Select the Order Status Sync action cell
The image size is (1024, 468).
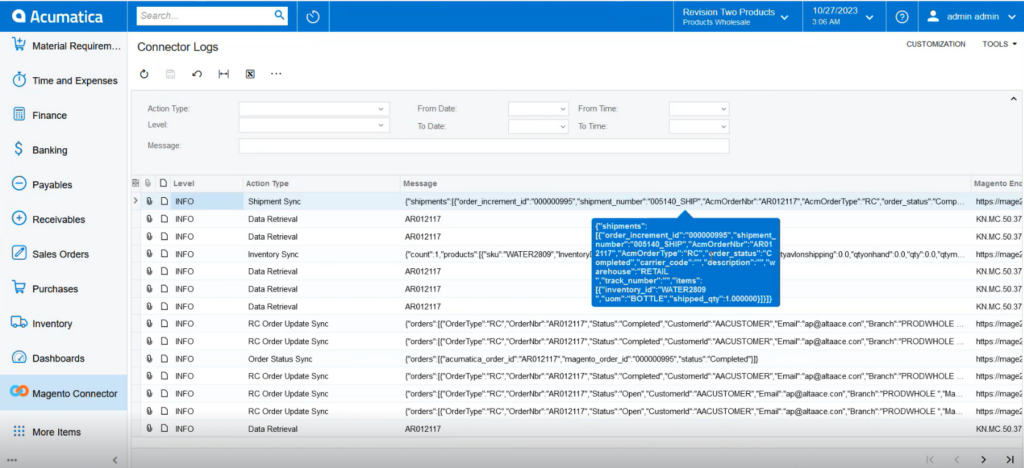pyautogui.click(x=321, y=358)
